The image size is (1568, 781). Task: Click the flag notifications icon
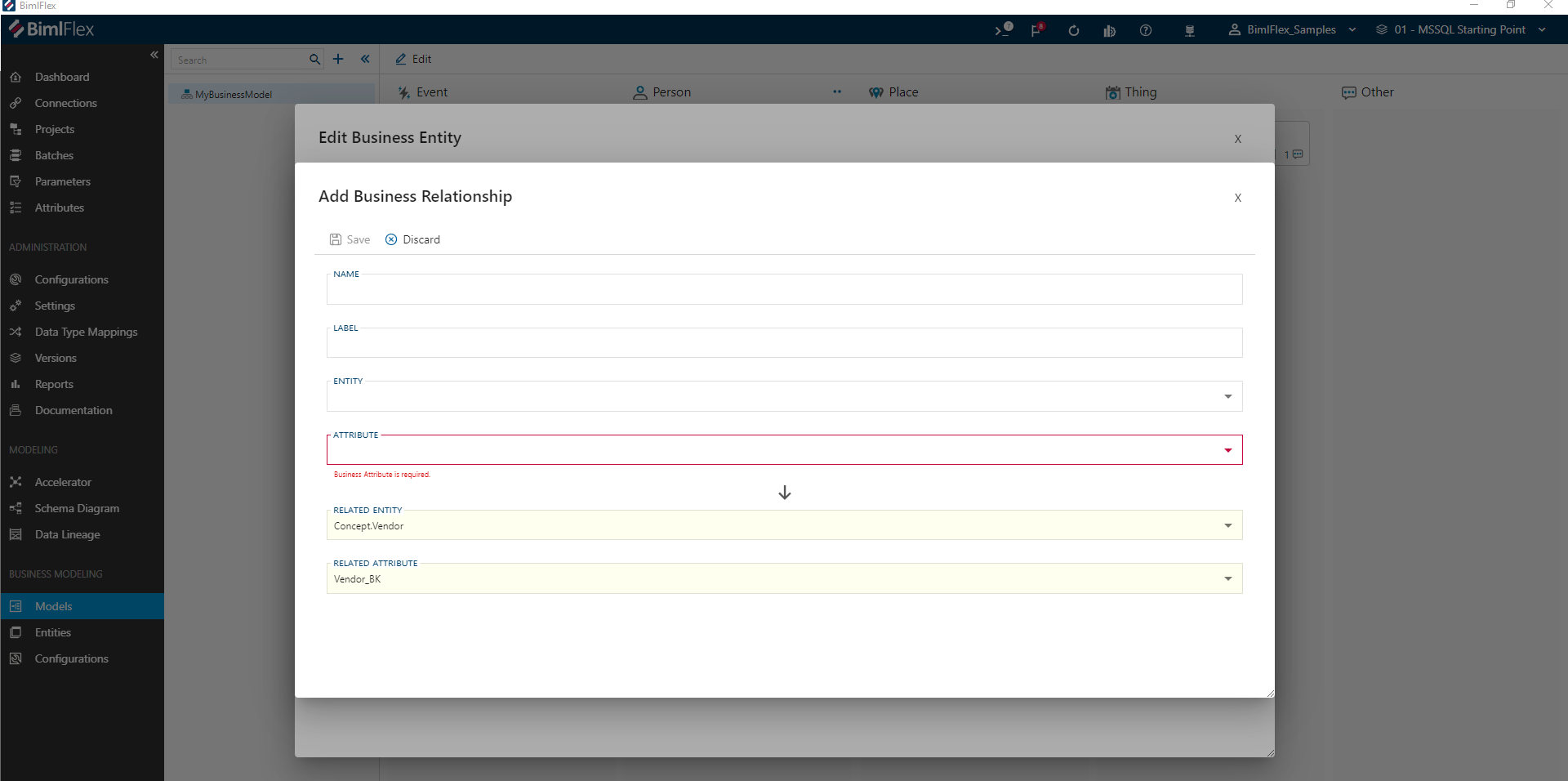(1036, 30)
